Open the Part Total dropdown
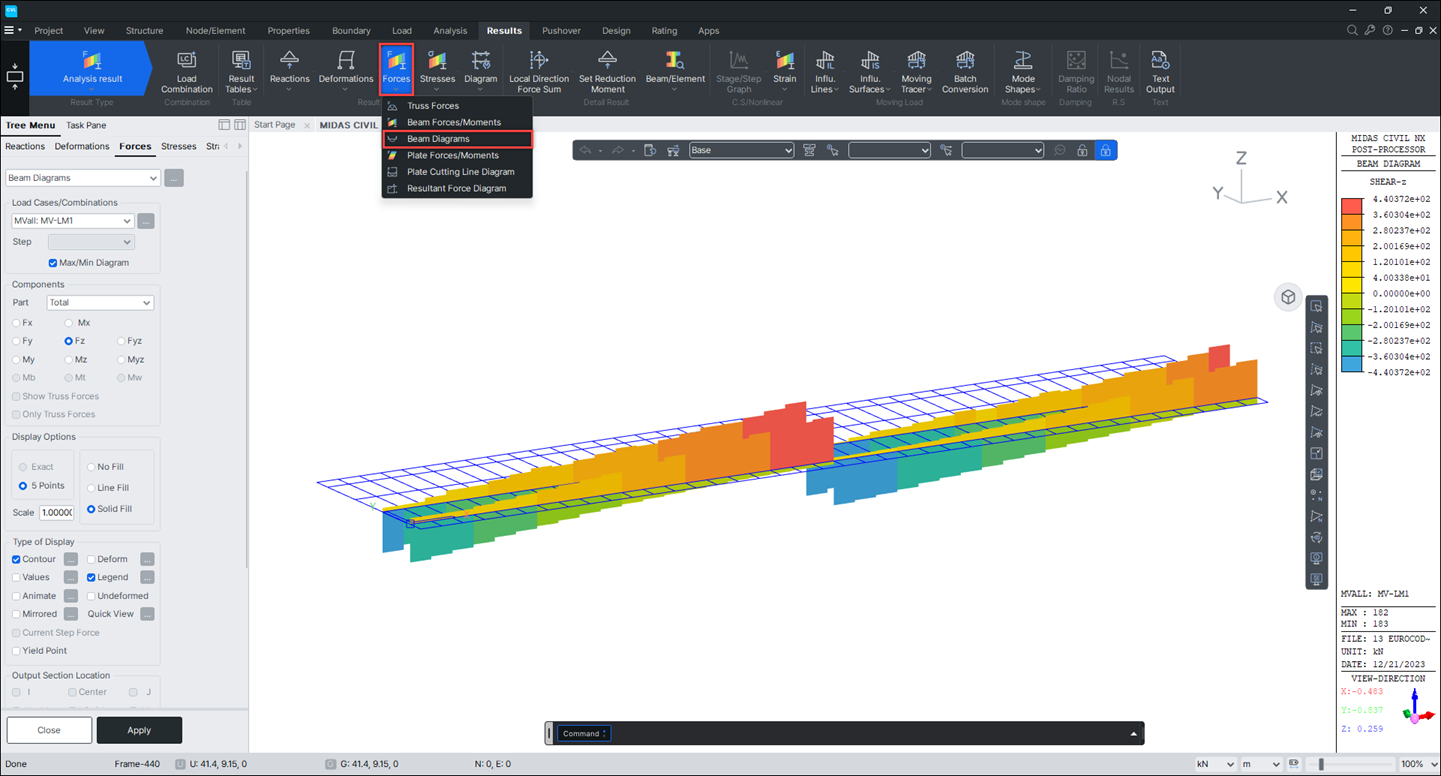1441x776 pixels. [x=99, y=302]
